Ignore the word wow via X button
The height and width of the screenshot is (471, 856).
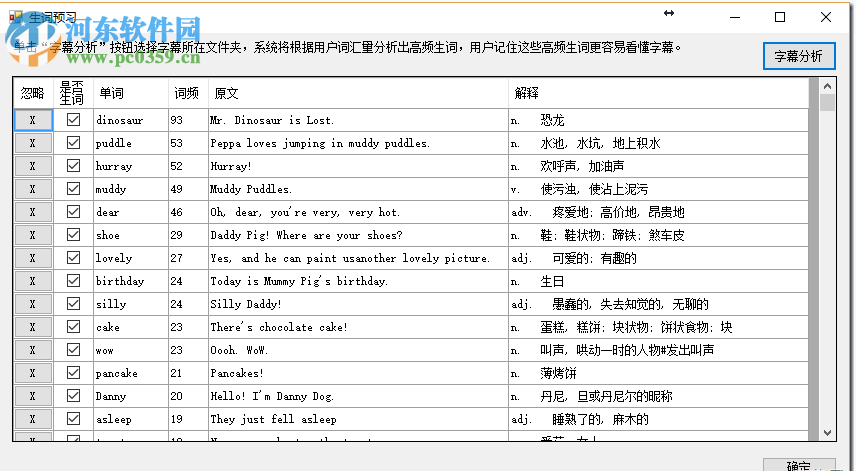33,350
